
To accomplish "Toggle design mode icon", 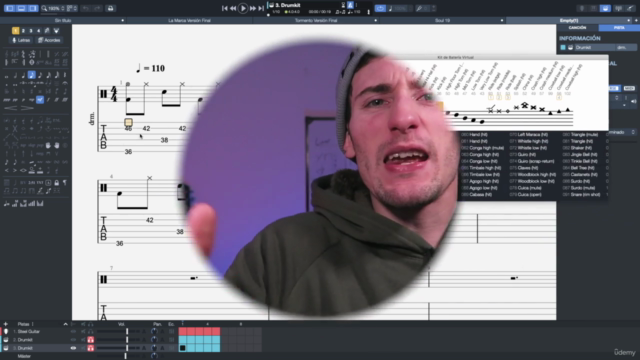I will pos(56,31).
